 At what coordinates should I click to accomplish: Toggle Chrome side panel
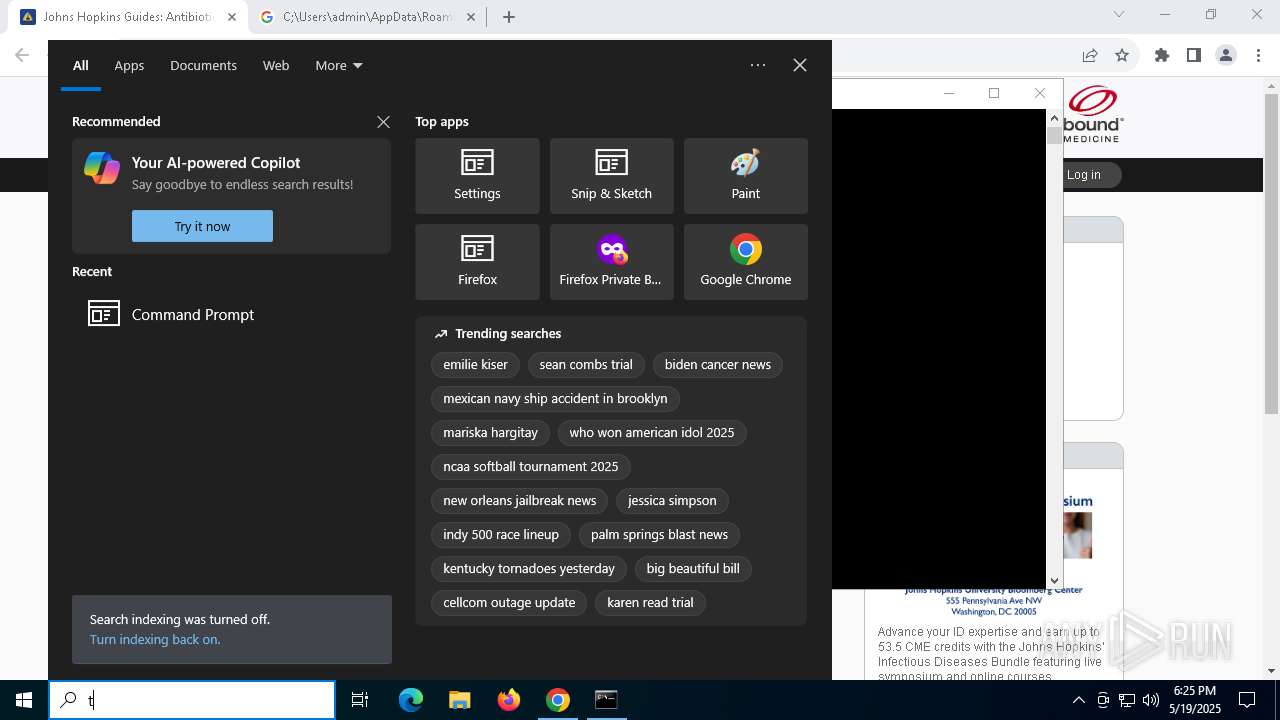(x=1194, y=56)
